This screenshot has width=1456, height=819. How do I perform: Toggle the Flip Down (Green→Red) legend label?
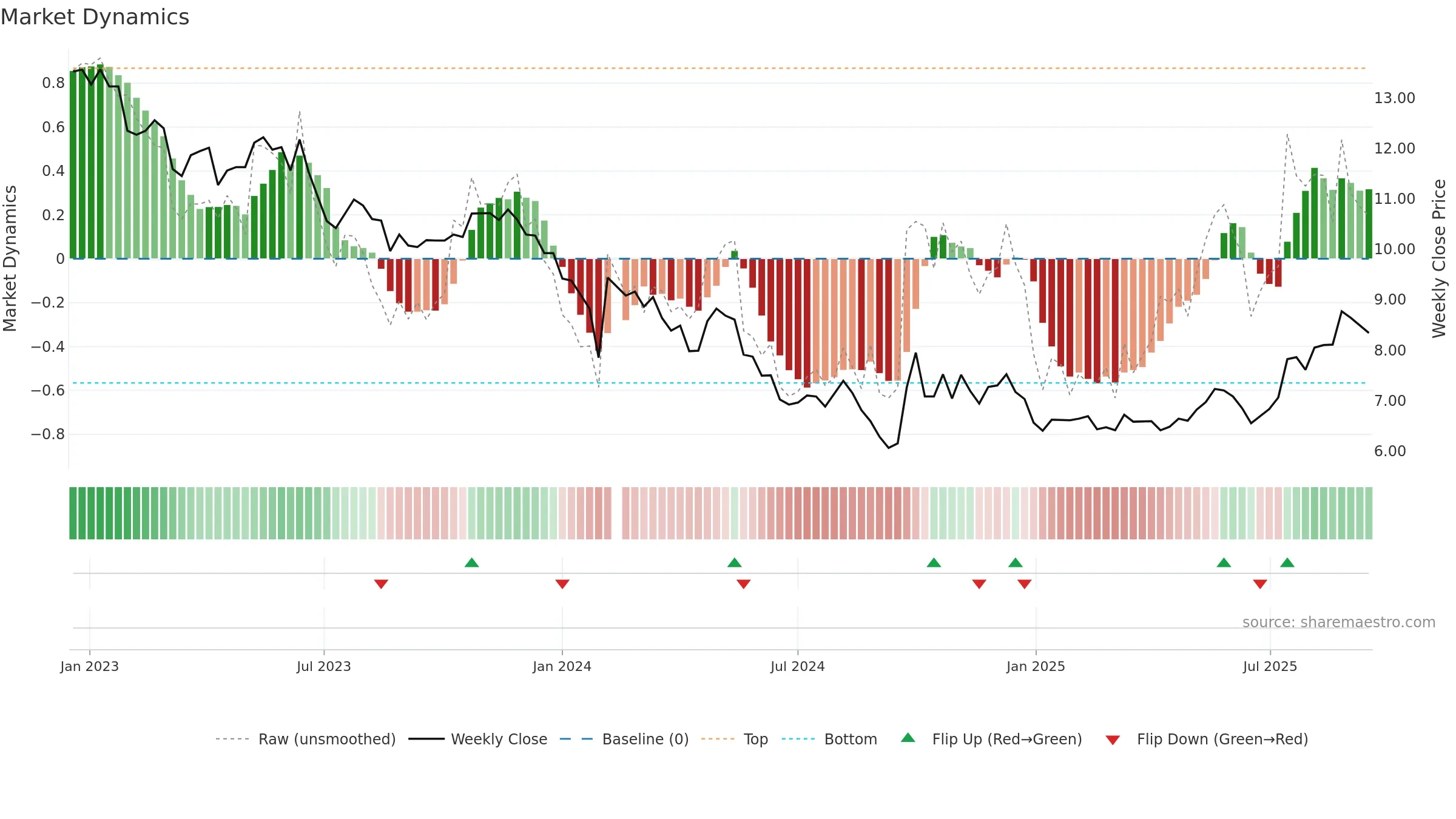1222,739
